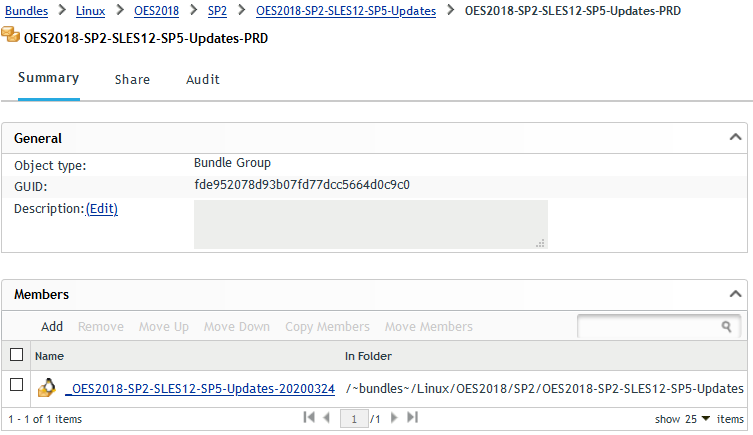Navigate to SP2 breadcrumb folder
This screenshot has height=435, width=753.
[217, 11]
